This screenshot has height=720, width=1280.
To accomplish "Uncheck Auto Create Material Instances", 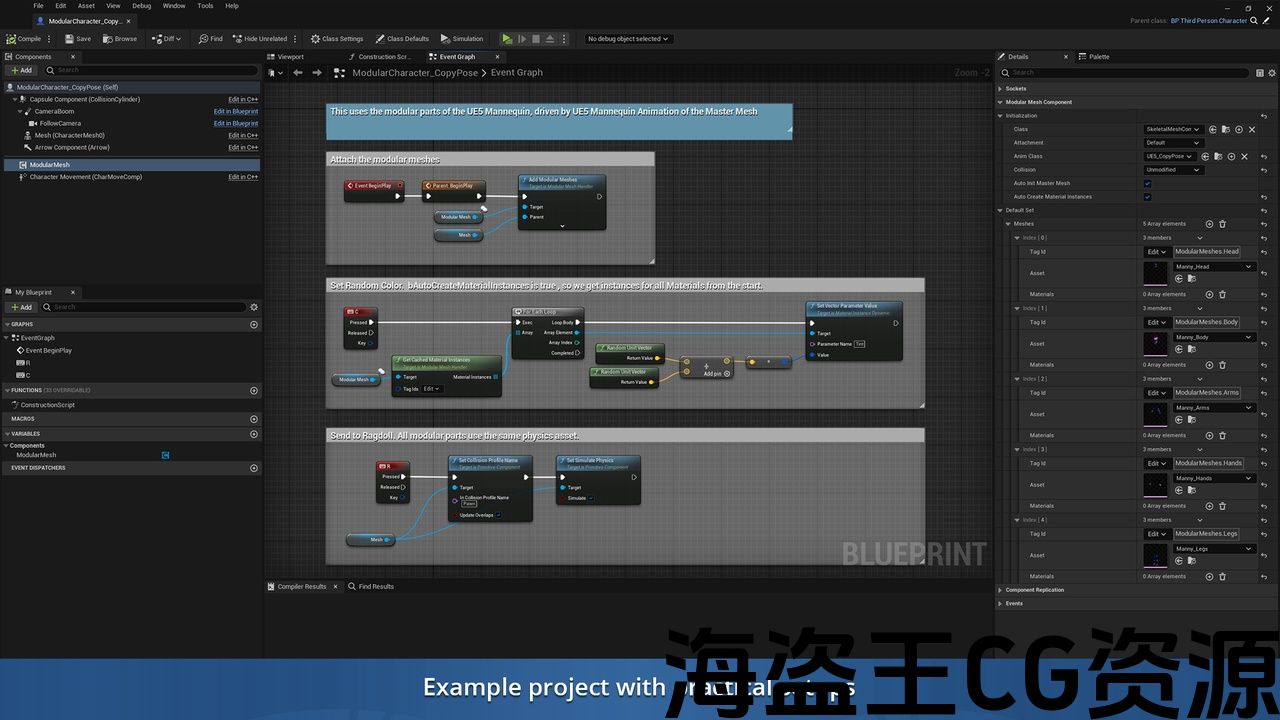I will tap(1147, 197).
